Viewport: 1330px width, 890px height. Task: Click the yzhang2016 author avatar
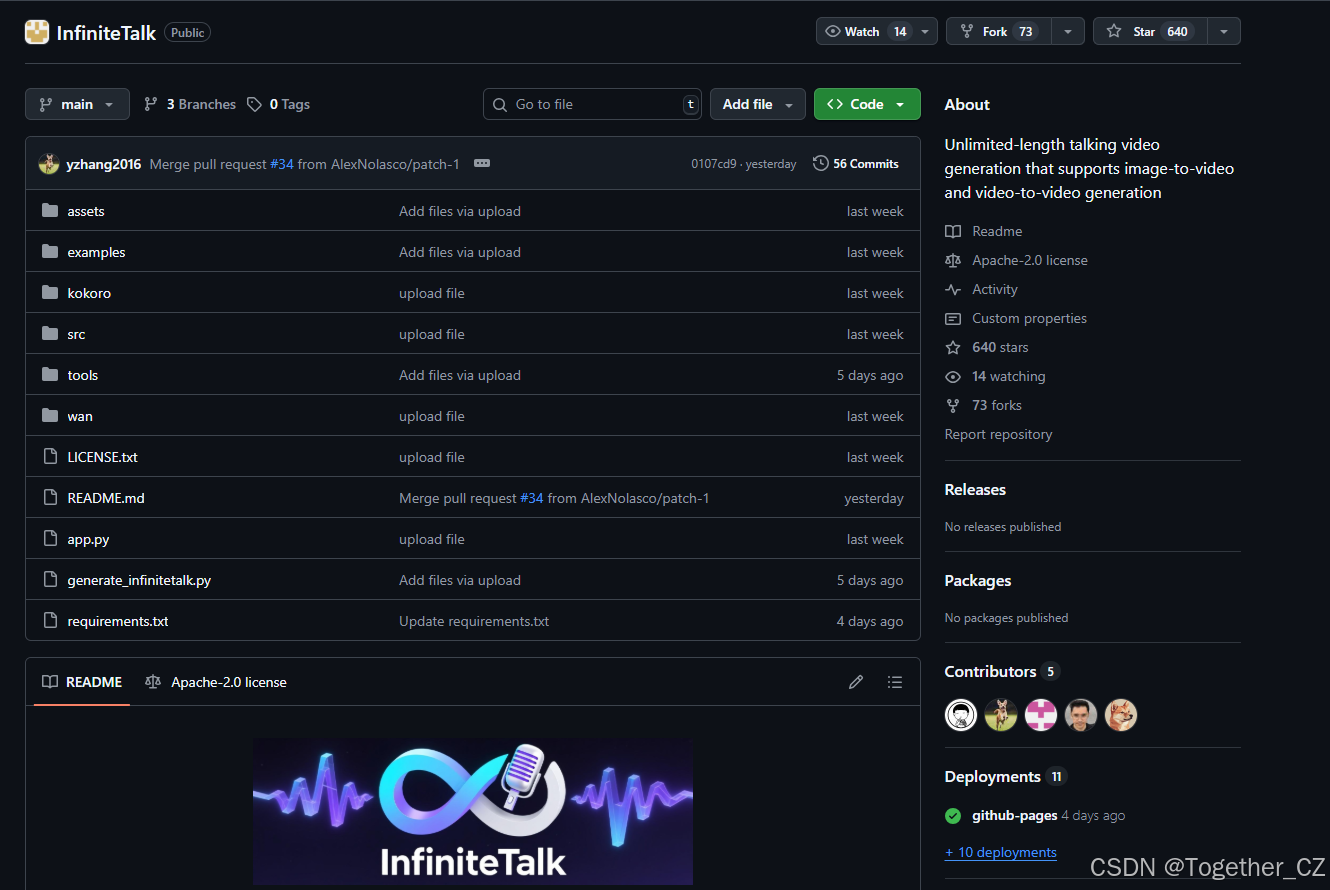(x=49, y=164)
